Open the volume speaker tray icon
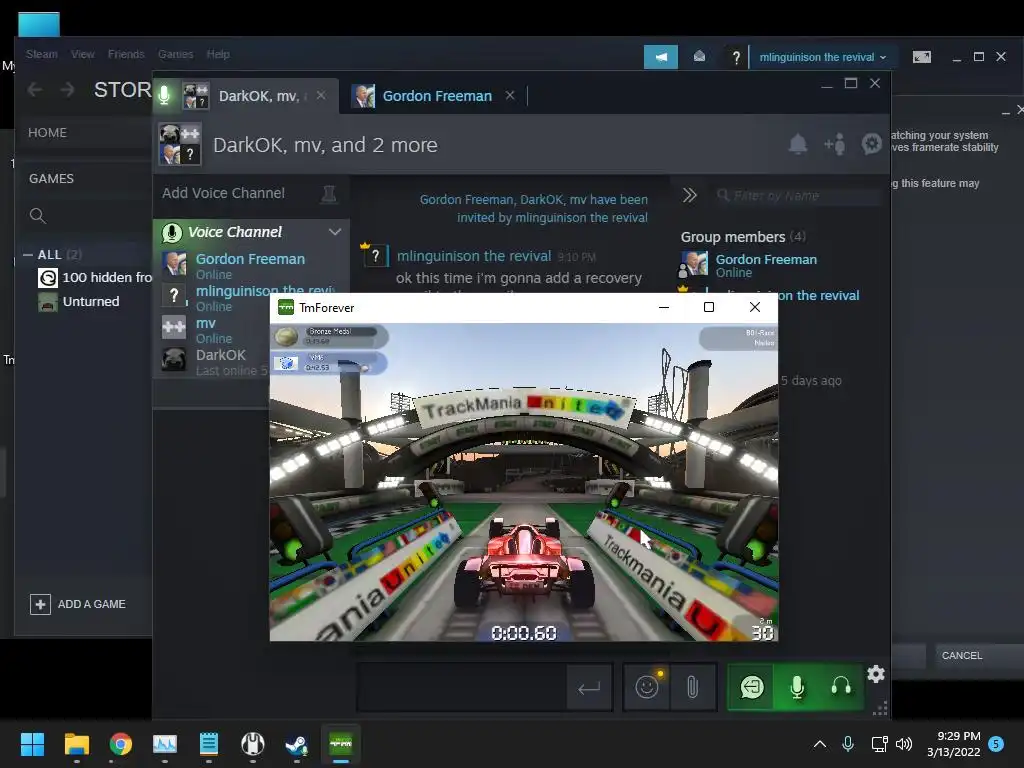 [904, 744]
